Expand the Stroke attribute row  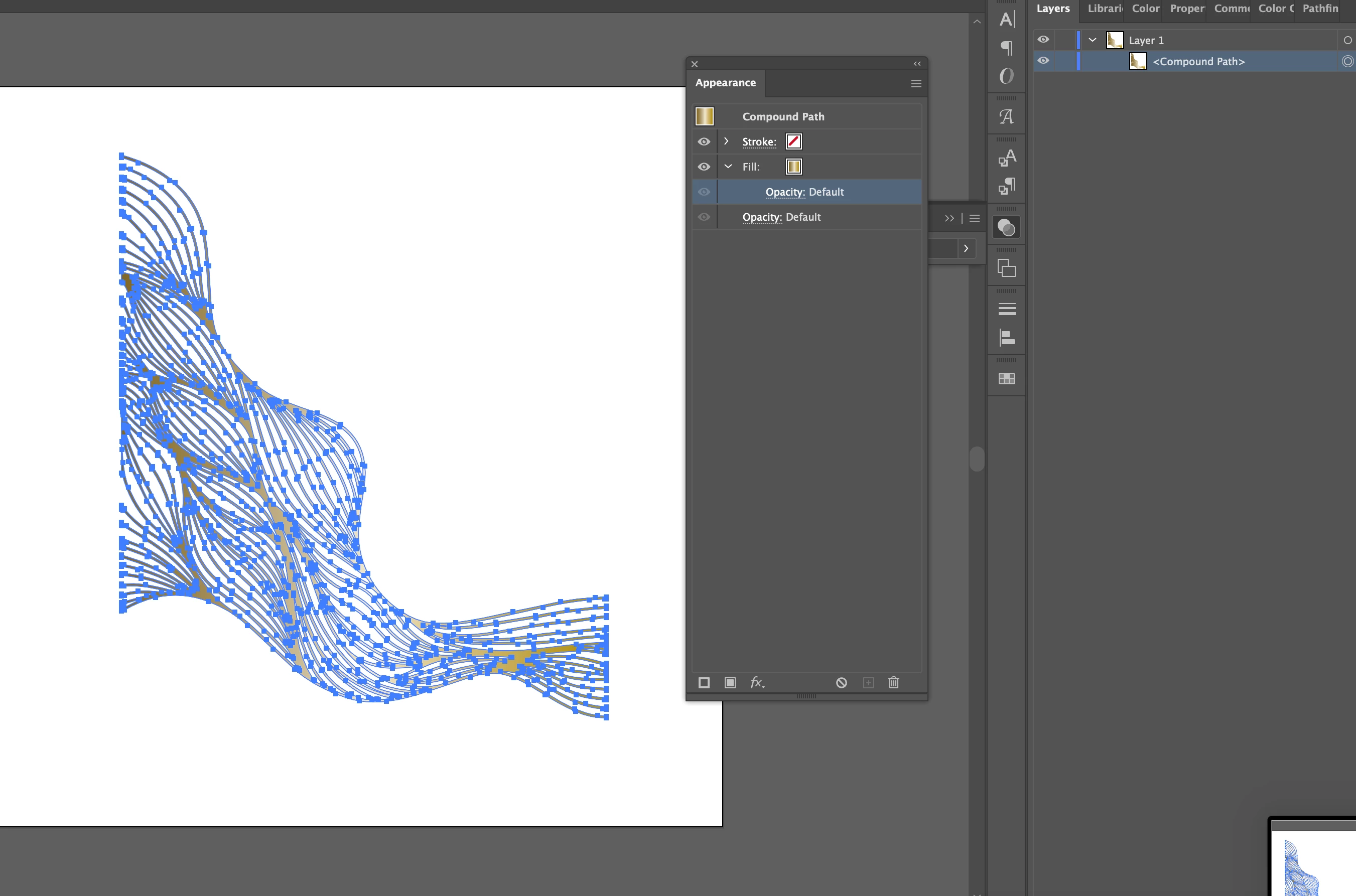pyautogui.click(x=727, y=141)
